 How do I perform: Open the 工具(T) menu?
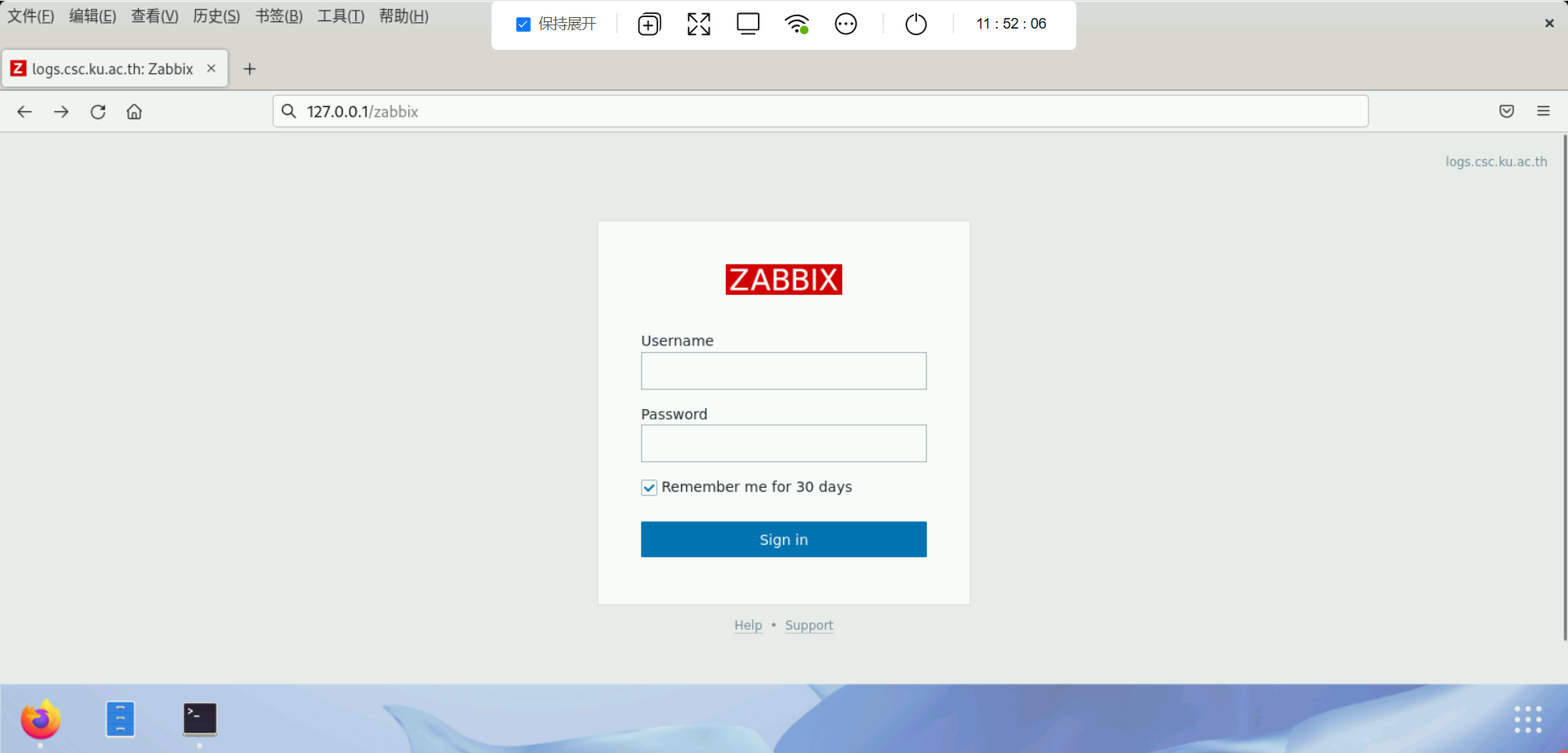pos(341,16)
